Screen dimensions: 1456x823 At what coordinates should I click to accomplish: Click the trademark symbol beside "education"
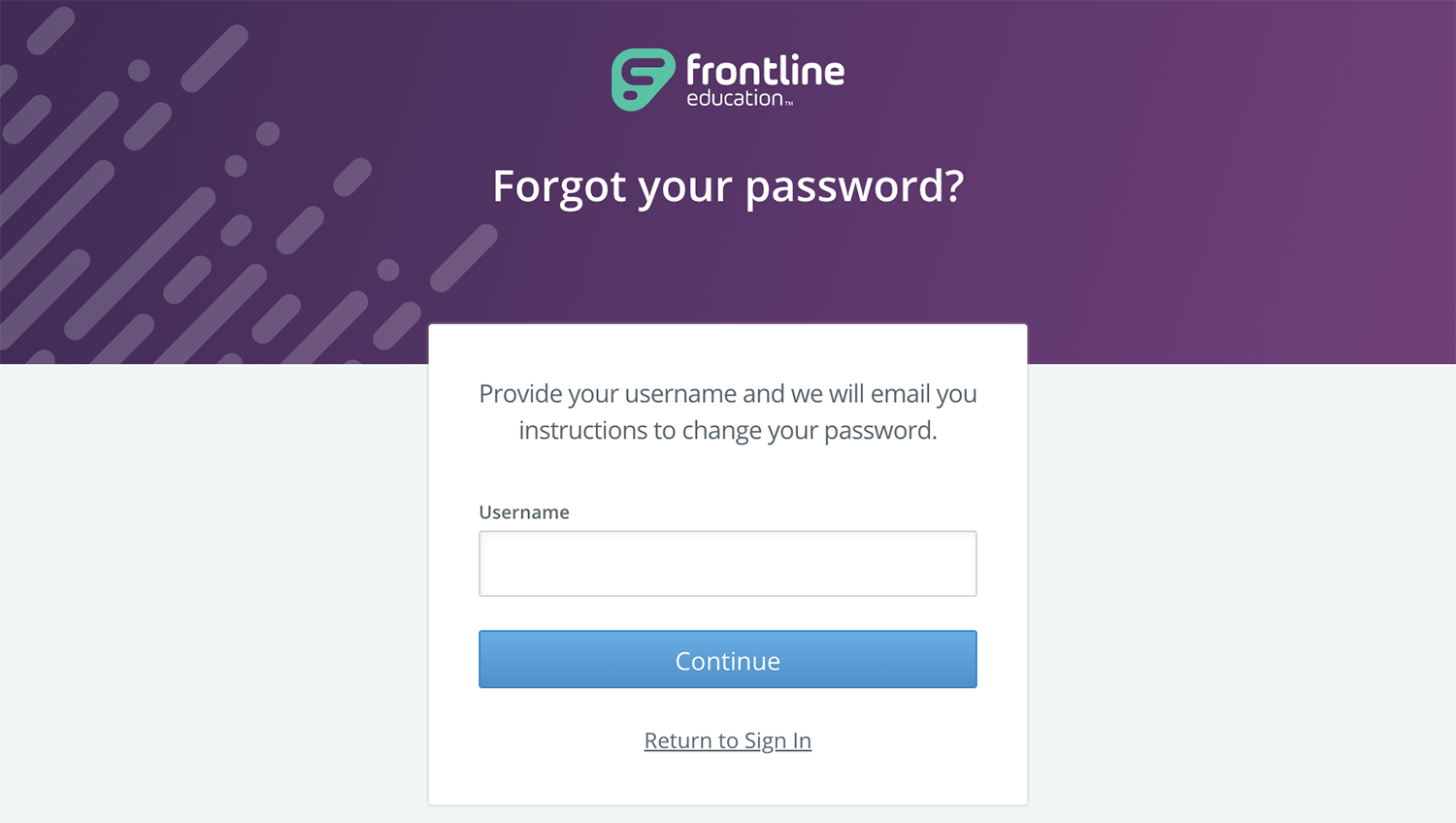pyautogui.click(x=789, y=102)
